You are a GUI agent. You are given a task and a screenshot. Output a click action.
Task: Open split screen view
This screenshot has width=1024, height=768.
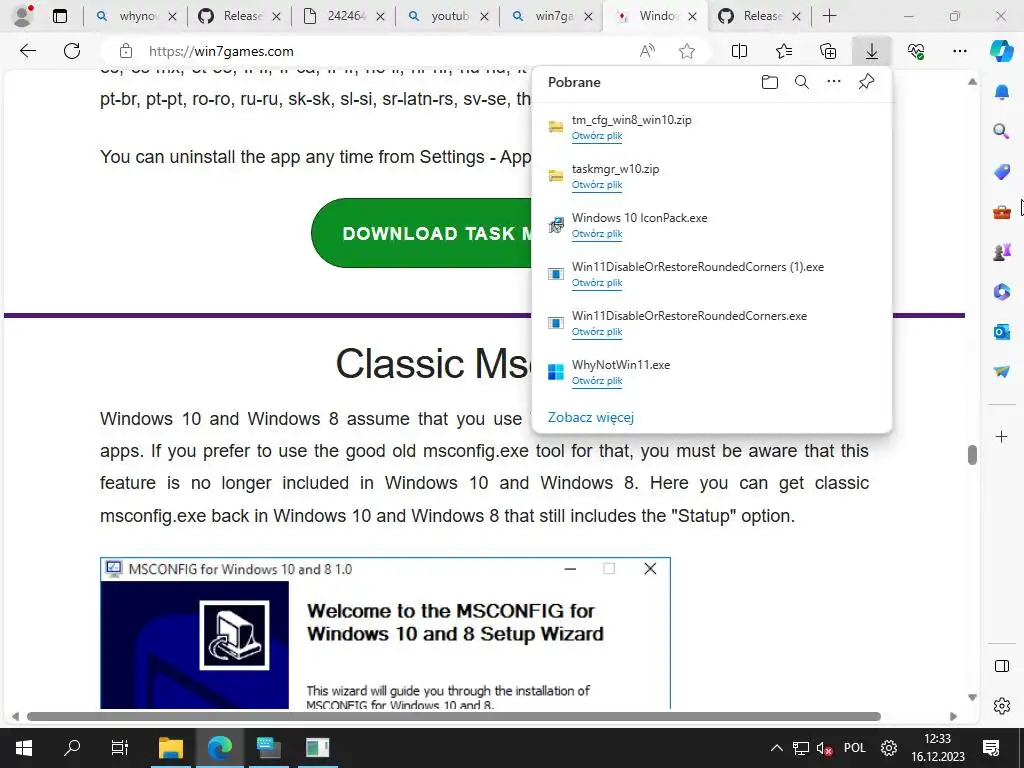739,51
